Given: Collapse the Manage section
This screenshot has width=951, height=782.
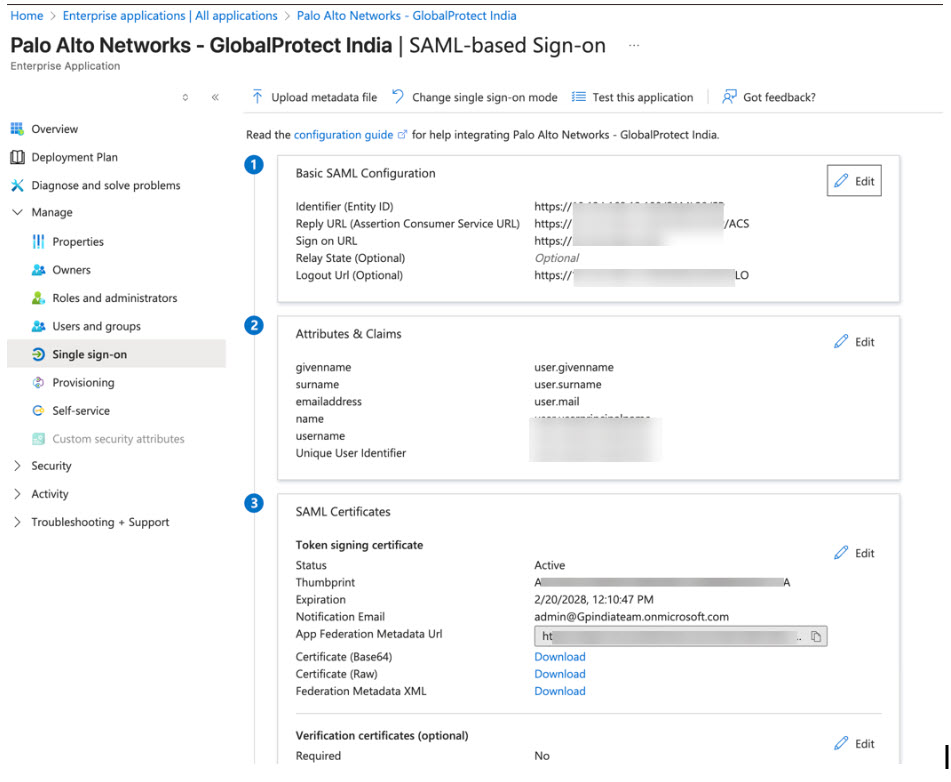Looking at the screenshot, I should [x=17, y=213].
